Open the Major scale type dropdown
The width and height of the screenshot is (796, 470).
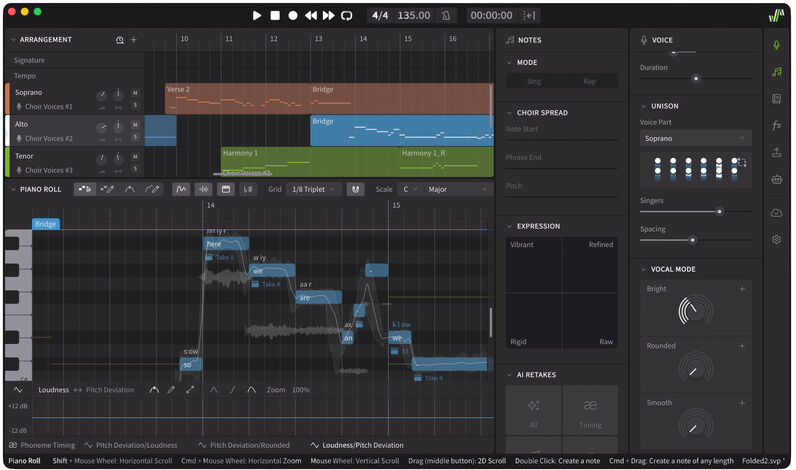click(x=457, y=189)
